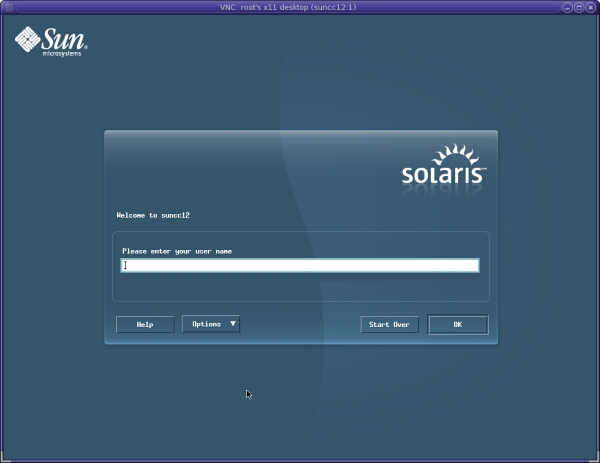Viewport: 600px width, 463px height.
Task: Click the Sun Microsystems logo
Action: pyautogui.click(x=51, y=42)
